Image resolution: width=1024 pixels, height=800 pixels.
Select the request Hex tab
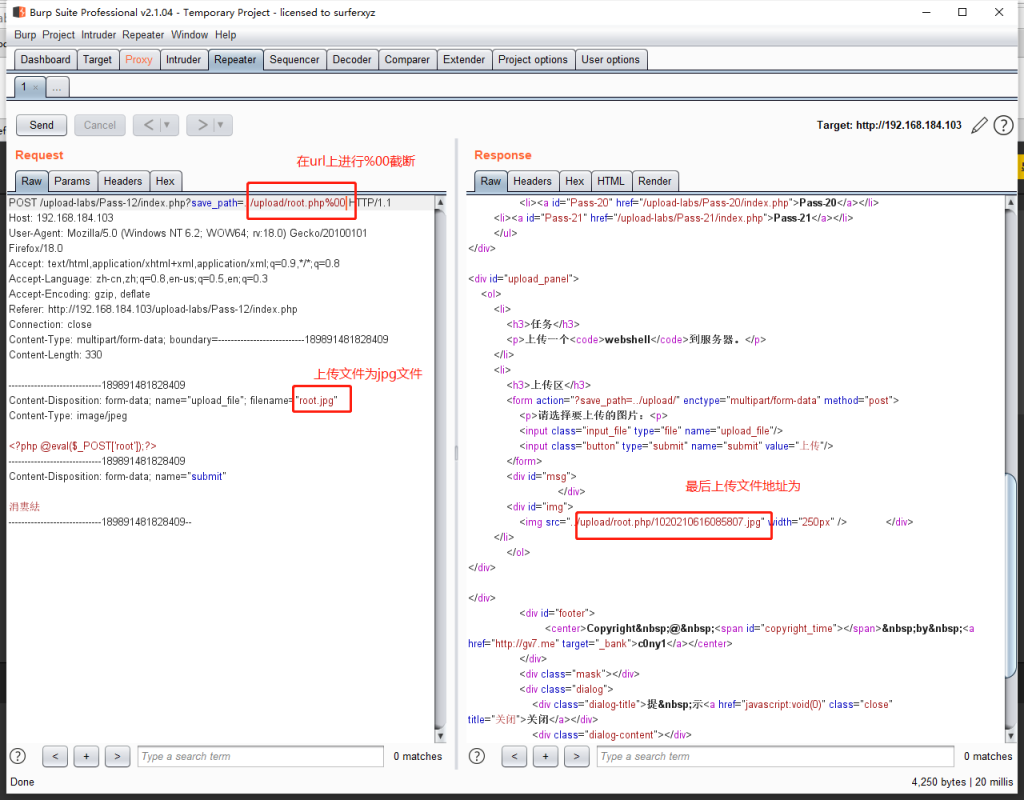pos(165,181)
